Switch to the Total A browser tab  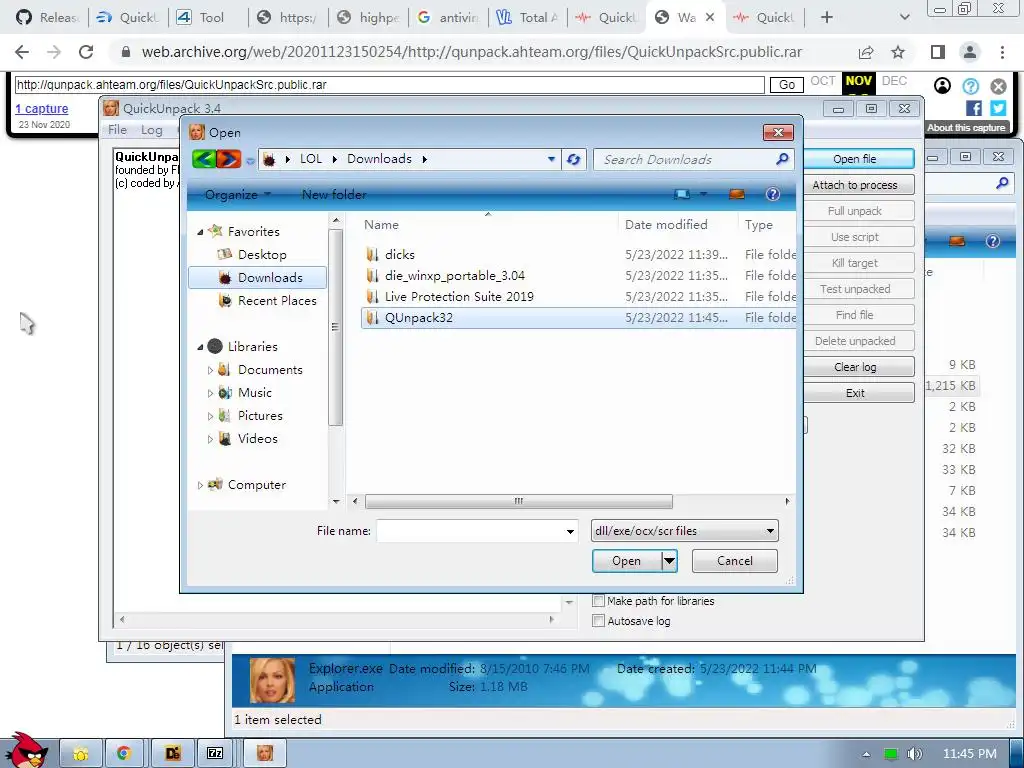click(528, 18)
